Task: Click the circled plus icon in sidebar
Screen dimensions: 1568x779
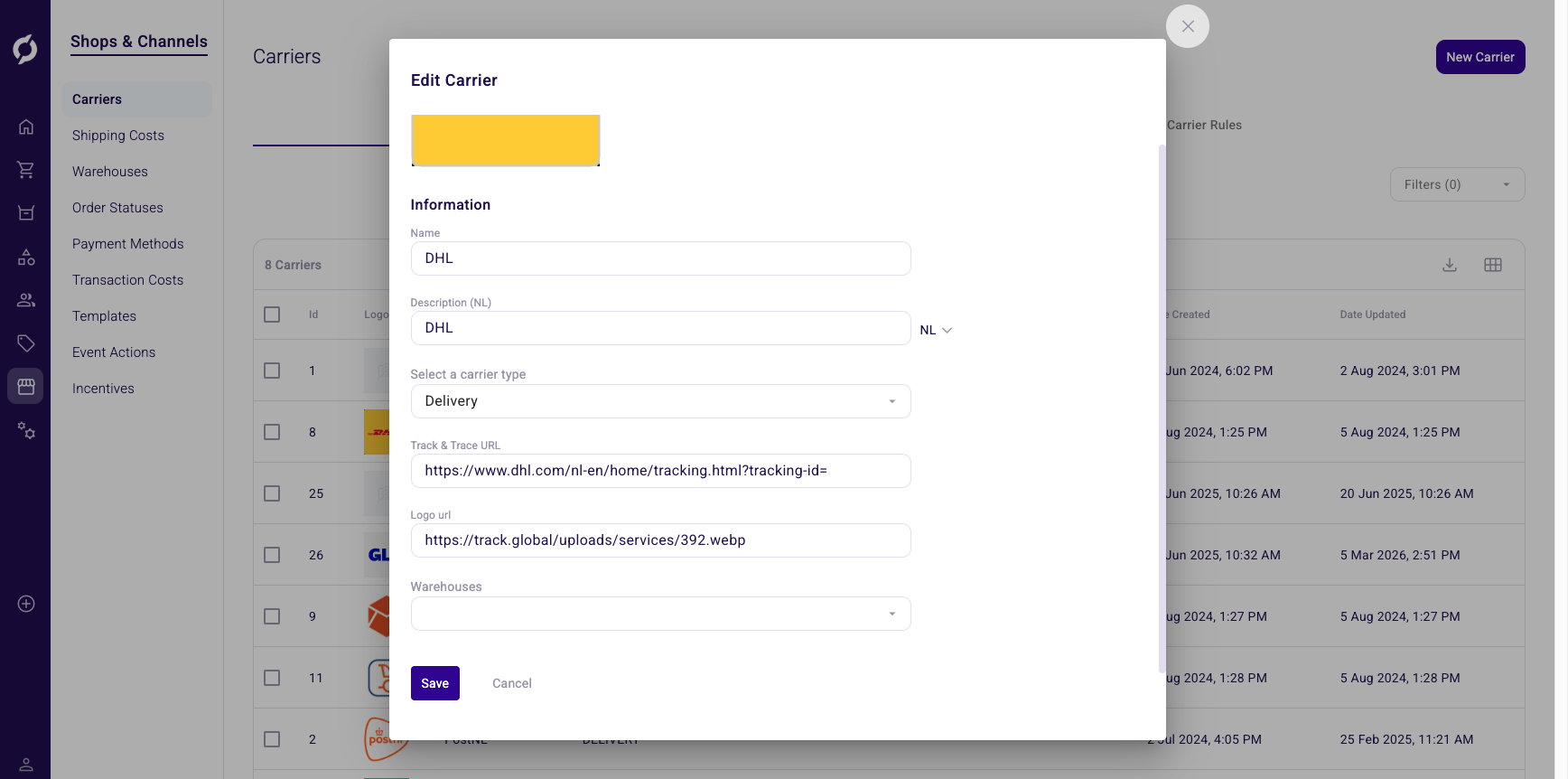Action: 26,604
